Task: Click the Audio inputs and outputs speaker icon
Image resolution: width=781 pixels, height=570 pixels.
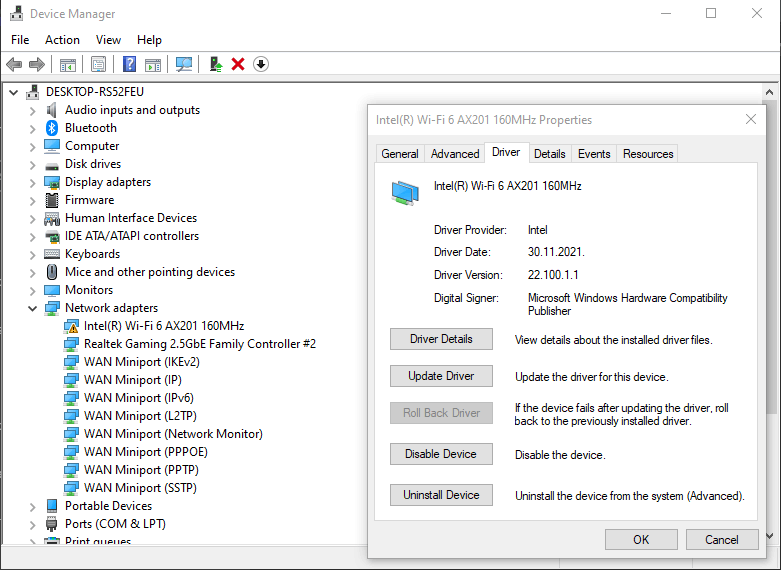Action: pos(52,110)
